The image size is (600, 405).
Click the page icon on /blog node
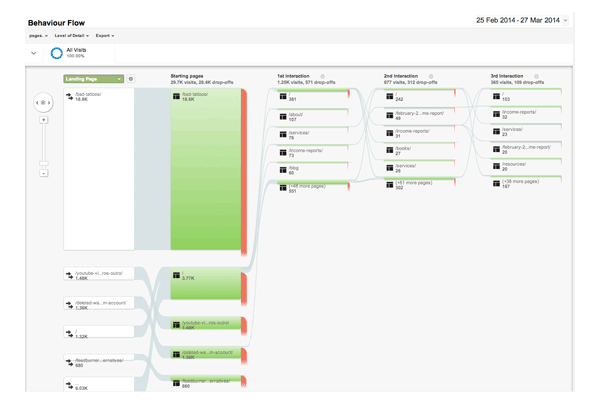(x=283, y=170)
